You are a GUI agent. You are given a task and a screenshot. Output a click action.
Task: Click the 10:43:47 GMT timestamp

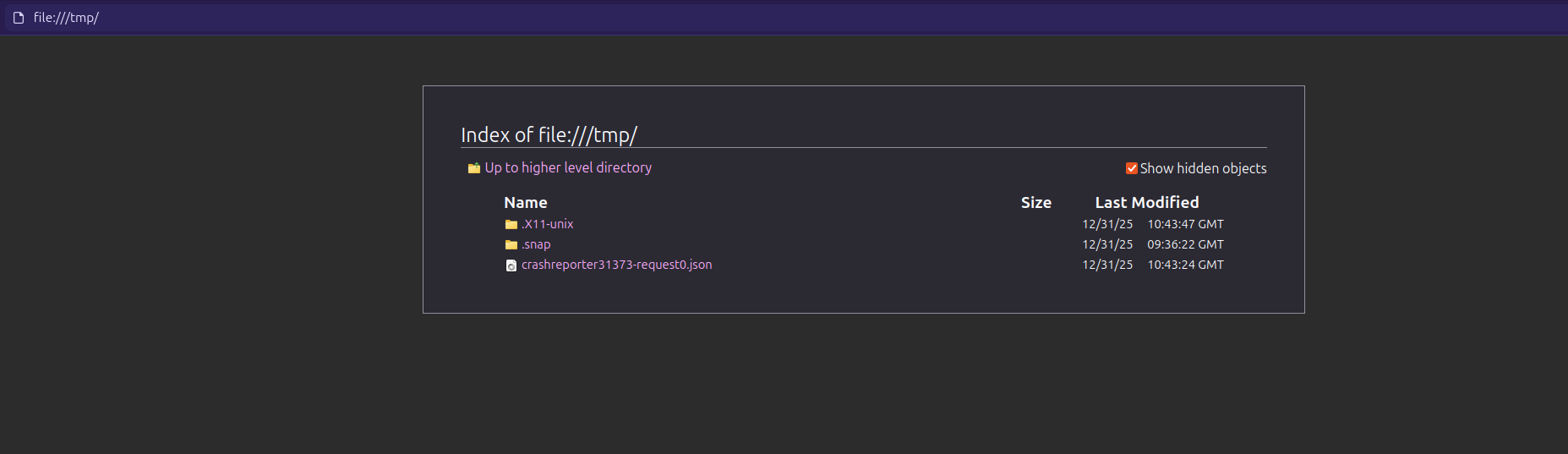1185,224
